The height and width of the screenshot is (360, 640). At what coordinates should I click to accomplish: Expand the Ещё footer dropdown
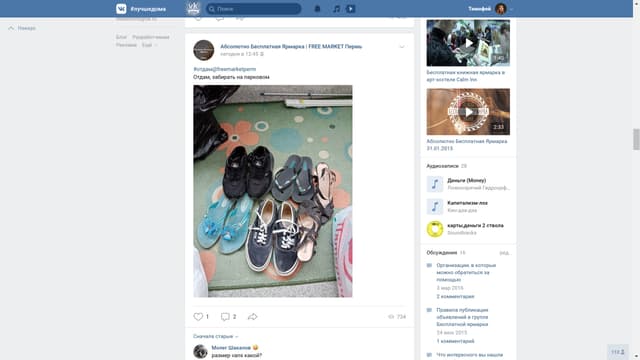(149, 45)
